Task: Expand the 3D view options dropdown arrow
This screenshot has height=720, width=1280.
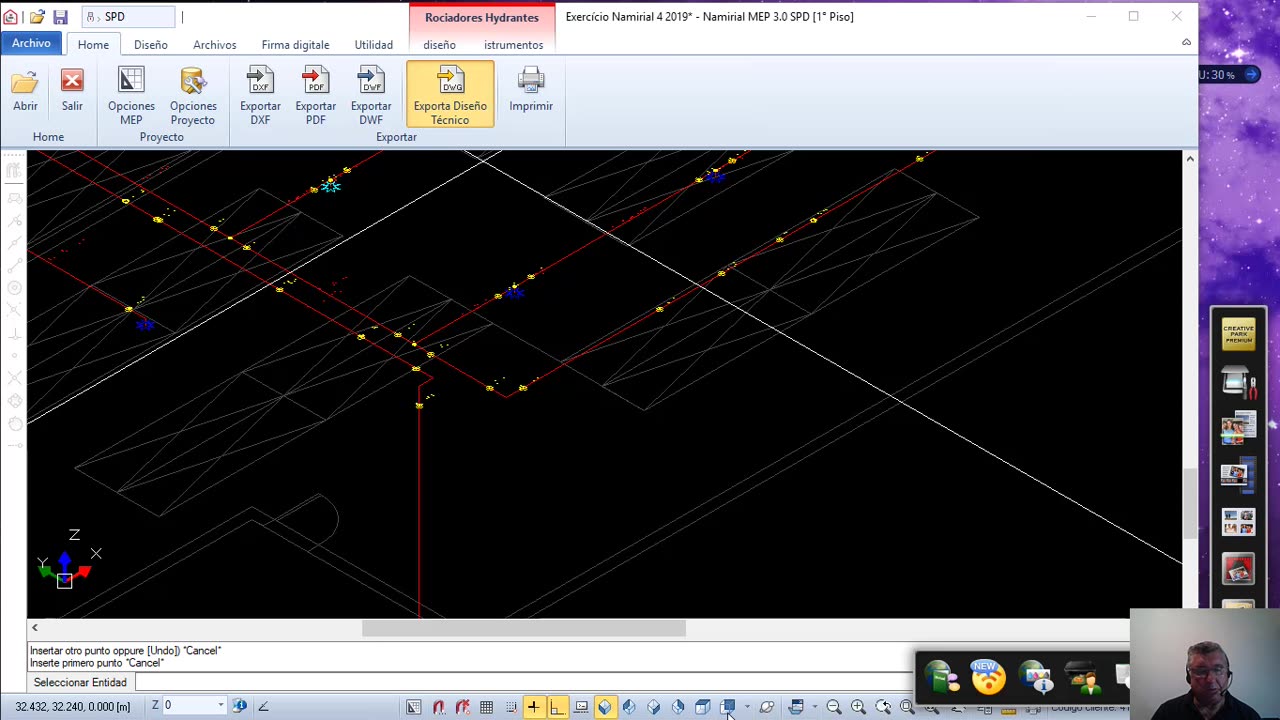Action: click(x=747, y=707)
